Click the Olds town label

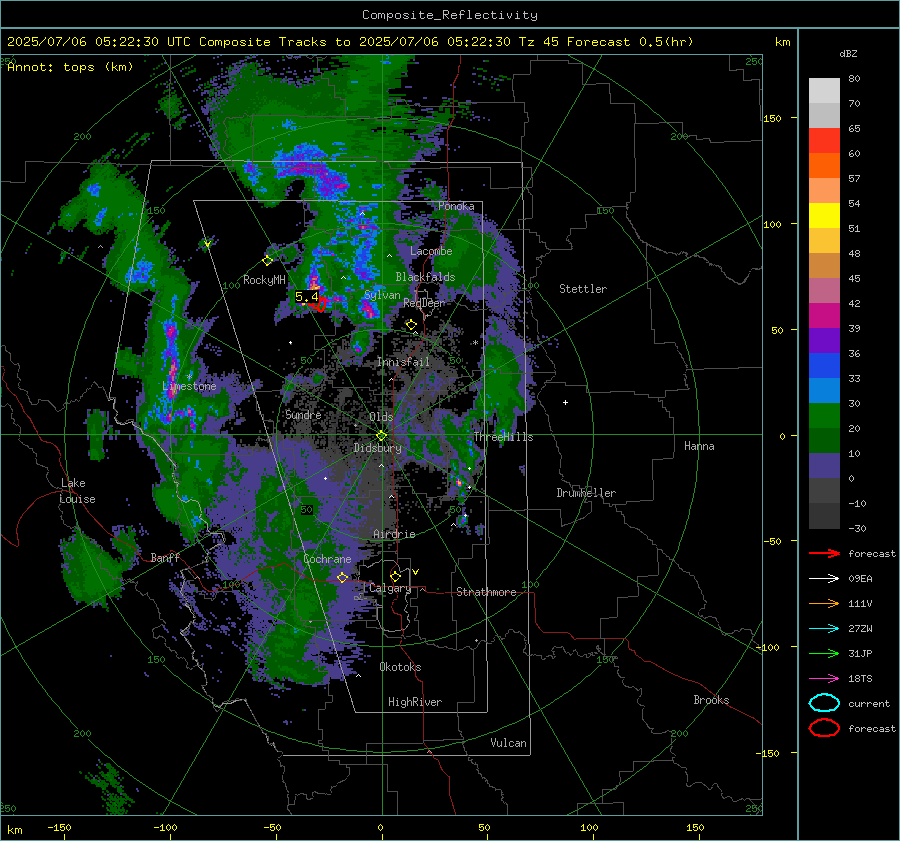pyautogui.click(x=381, y=417)
